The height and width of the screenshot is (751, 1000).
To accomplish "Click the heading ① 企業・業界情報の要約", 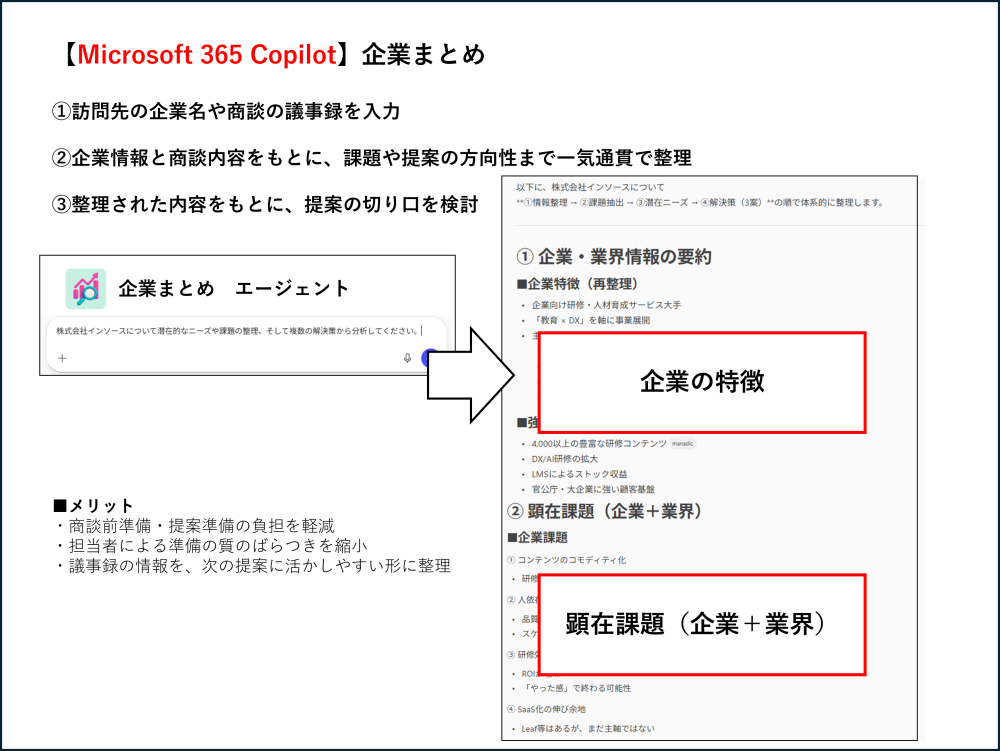I will click(614, 257).
